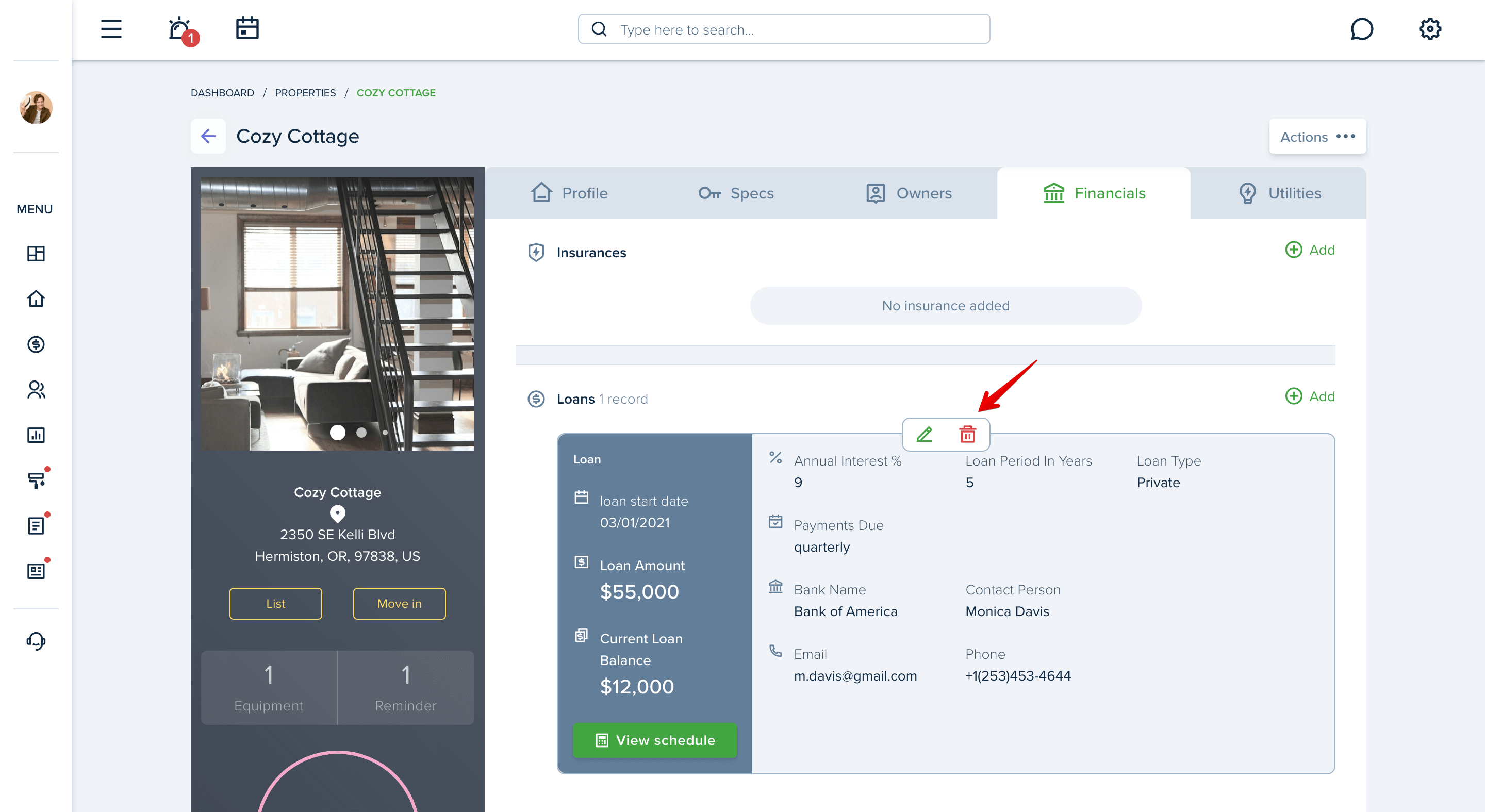
Task: Edit the loan with pencil icon
Action: [924, 435]
